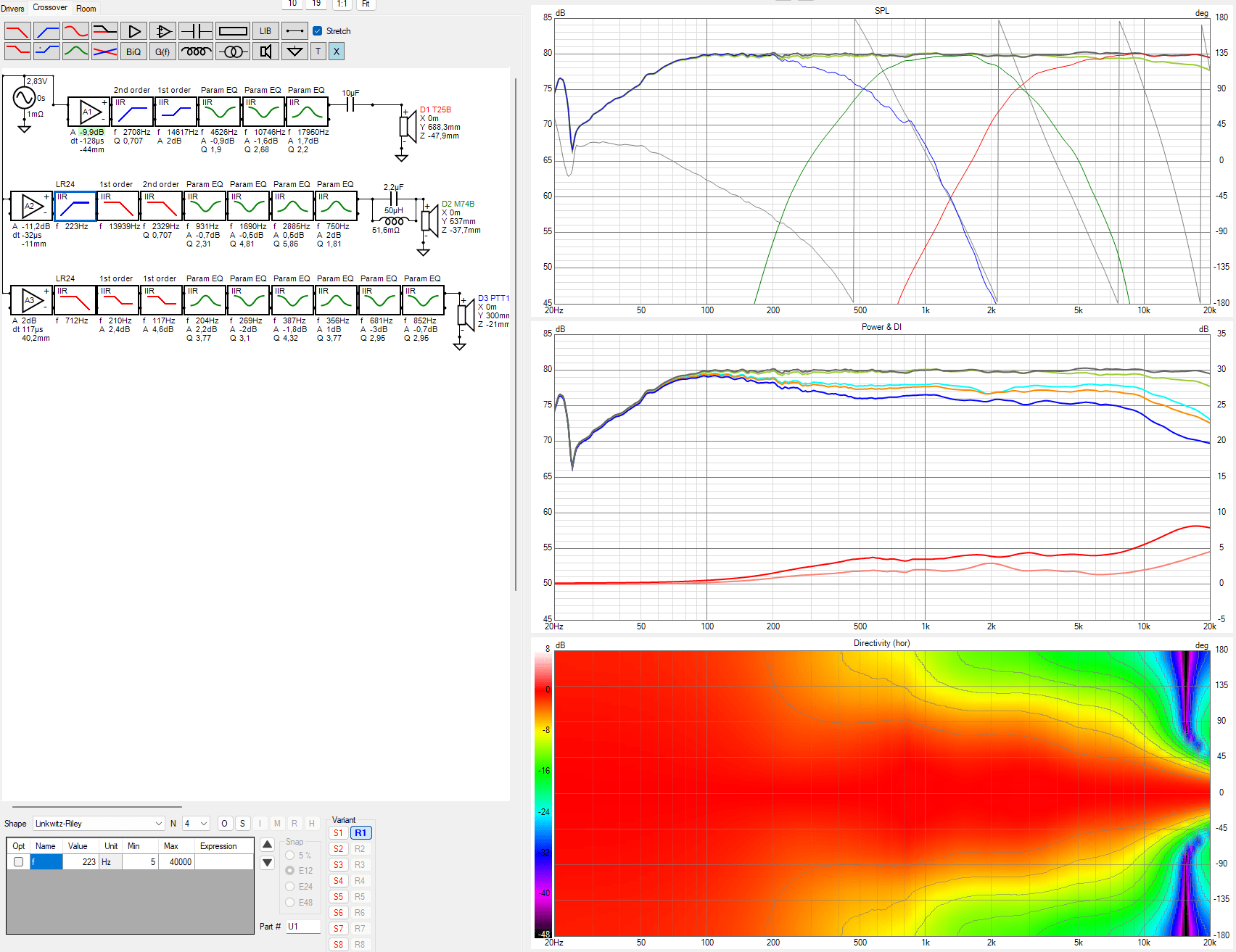Select the D1 T25B driver symbol
1236x952 pixels.
click(408, 127)
